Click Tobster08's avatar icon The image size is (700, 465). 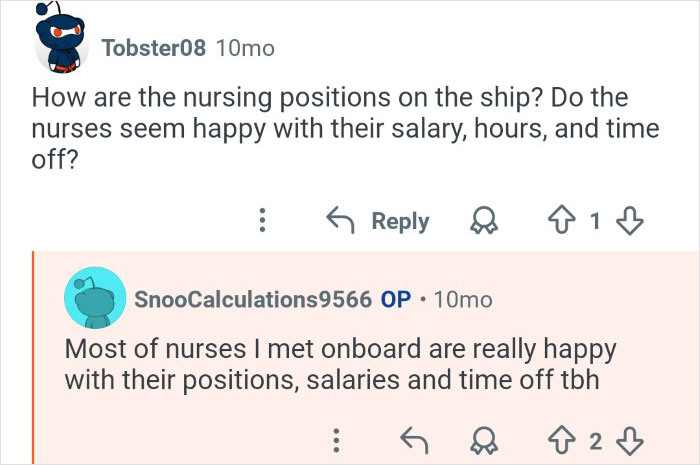point(58,42)
